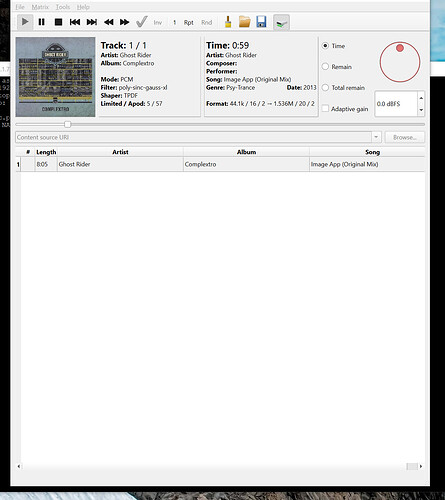Open files with the folder icon
The image size is (445, 500).
(245, 22)
